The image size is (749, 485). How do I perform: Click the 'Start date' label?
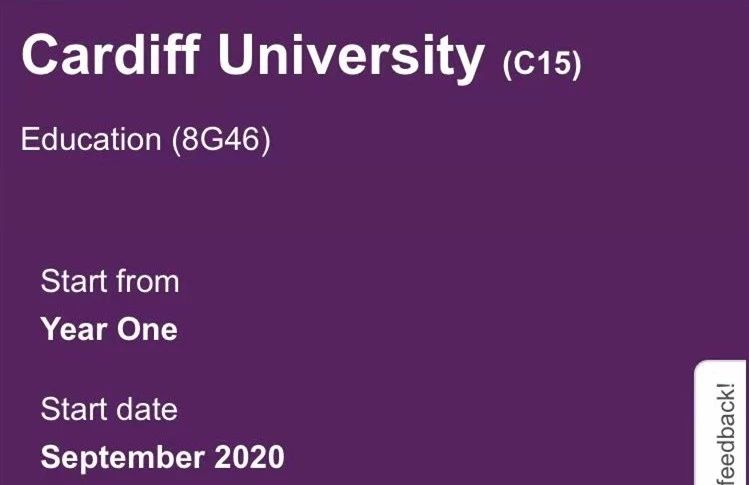click(109, 409)
